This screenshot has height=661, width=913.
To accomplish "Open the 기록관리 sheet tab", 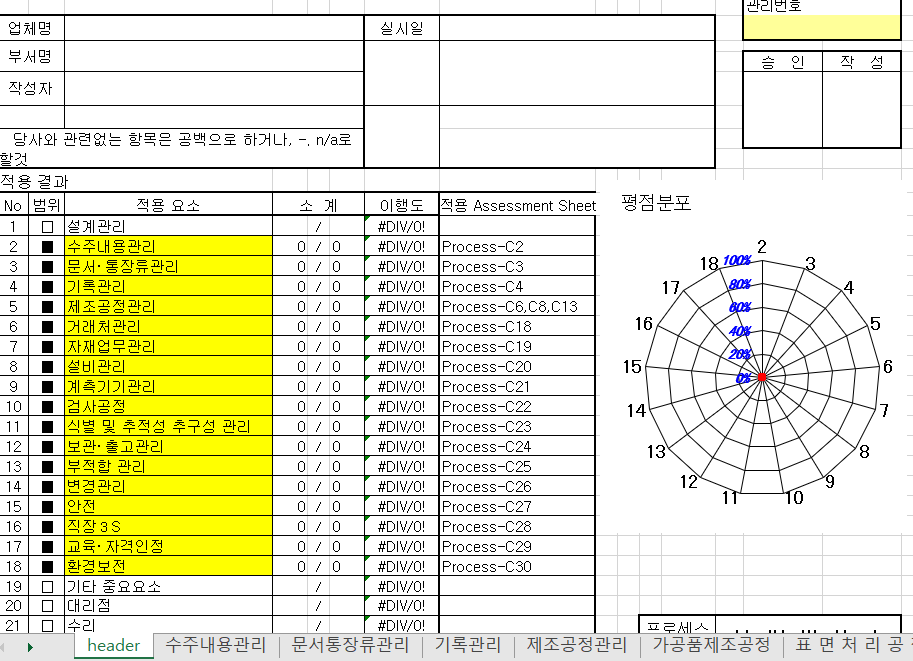I will coord(468,645).
